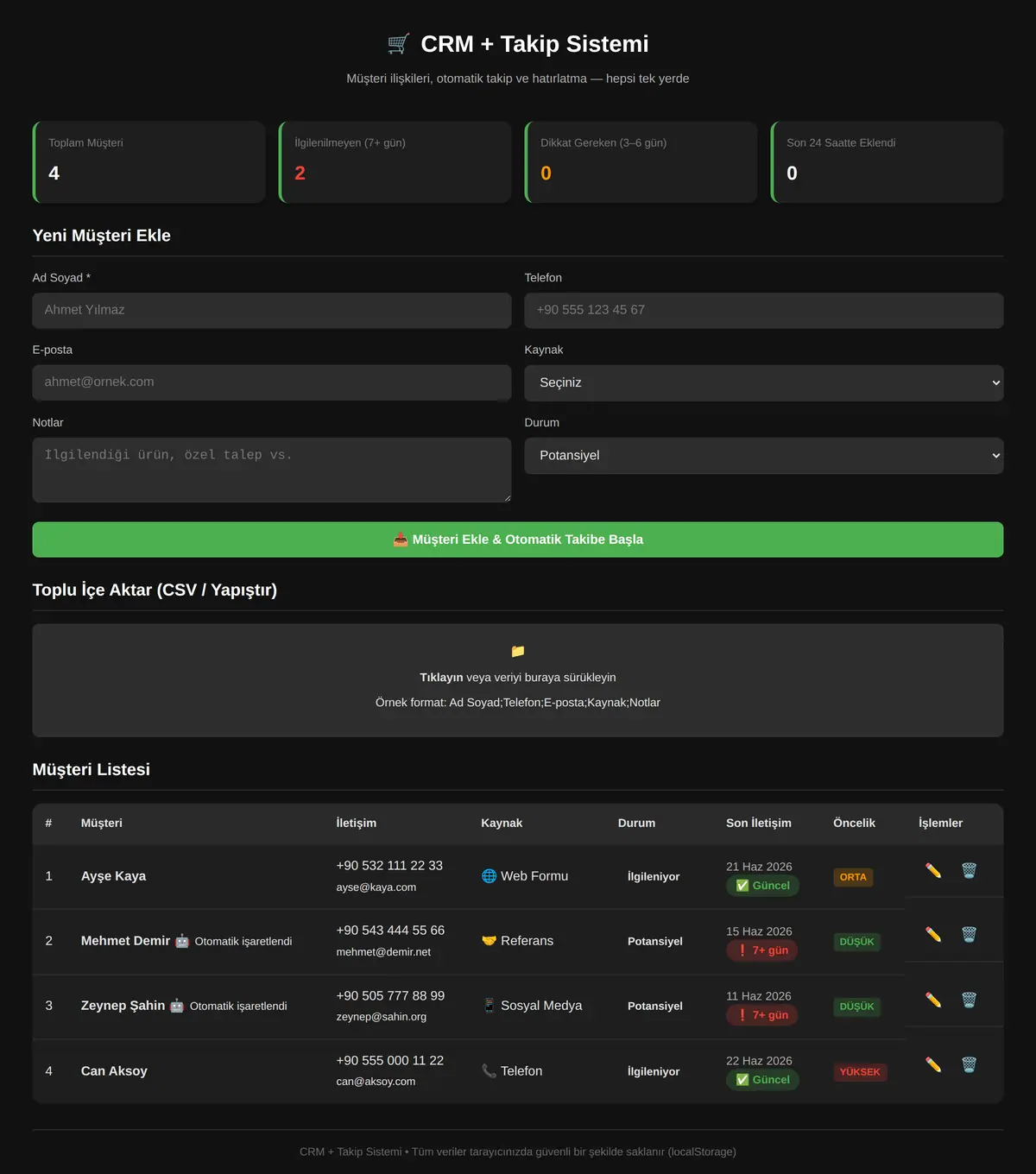Image resolution: width=1036 pixels, height=1174 pixels.
Task: Click the pencil icon for Mehmet Demir
Action: click(933, 934)
